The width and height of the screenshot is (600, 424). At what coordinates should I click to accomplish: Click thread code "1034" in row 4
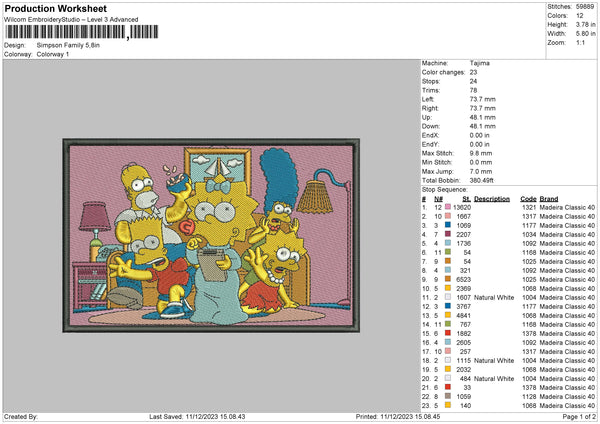point(529,234)
